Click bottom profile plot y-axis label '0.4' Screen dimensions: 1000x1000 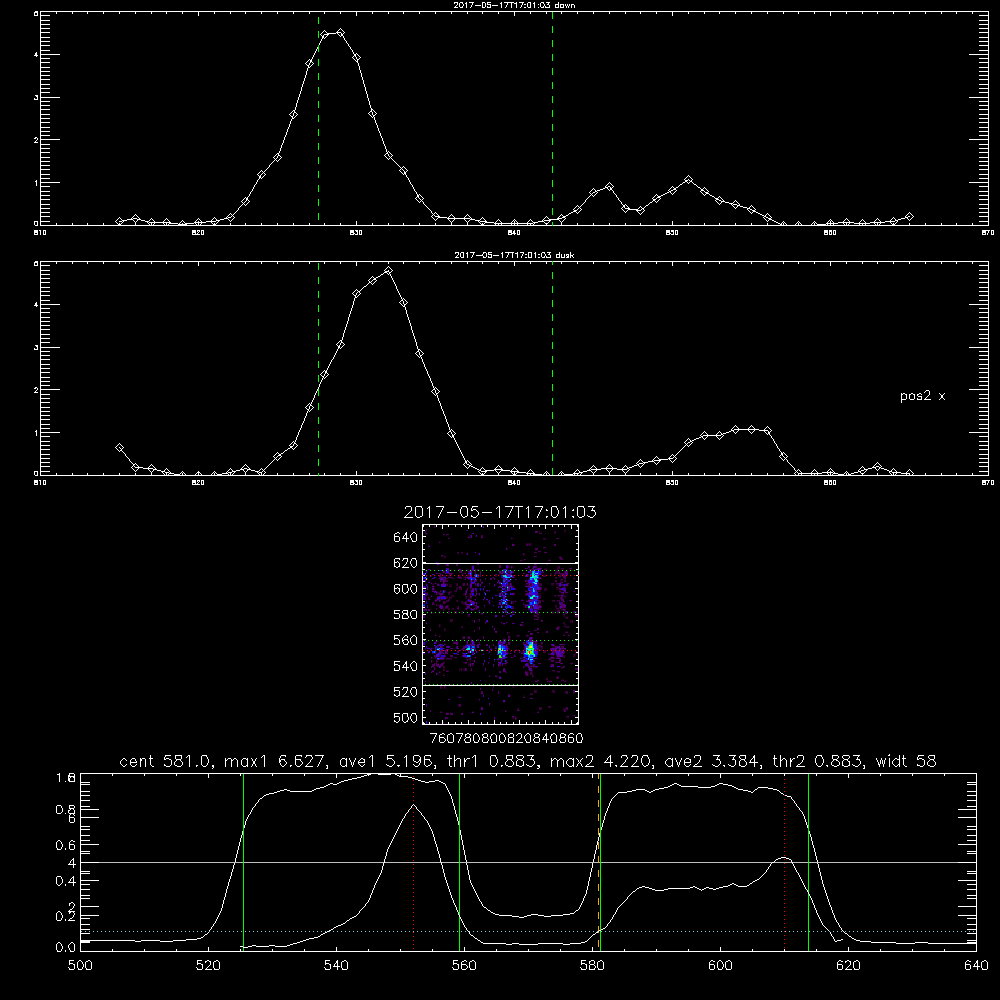(66, 881)
